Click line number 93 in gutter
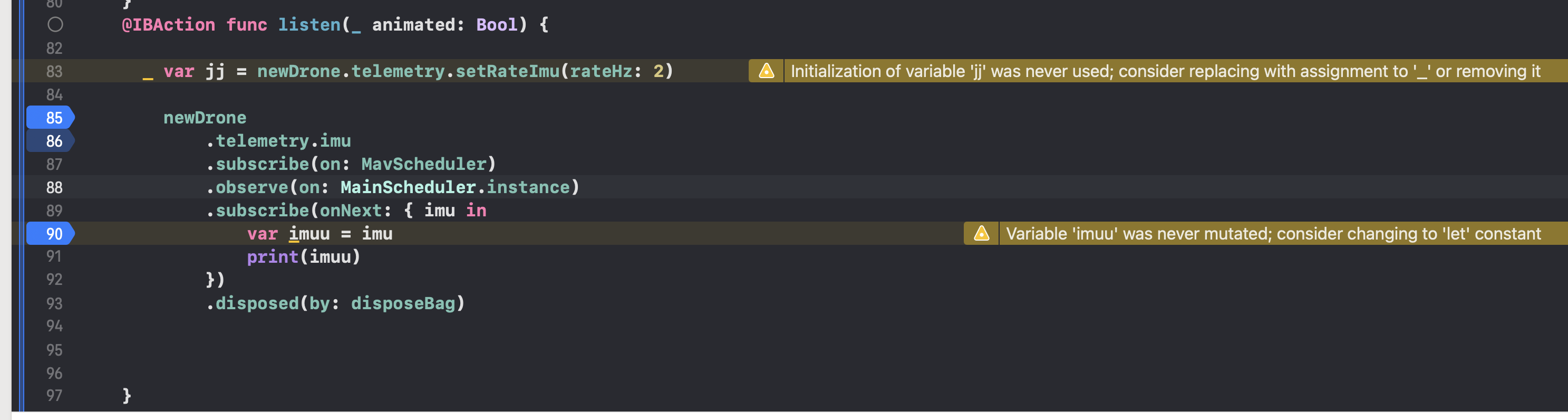Viewport: 1568px width, 420px height. pos(54,303)
